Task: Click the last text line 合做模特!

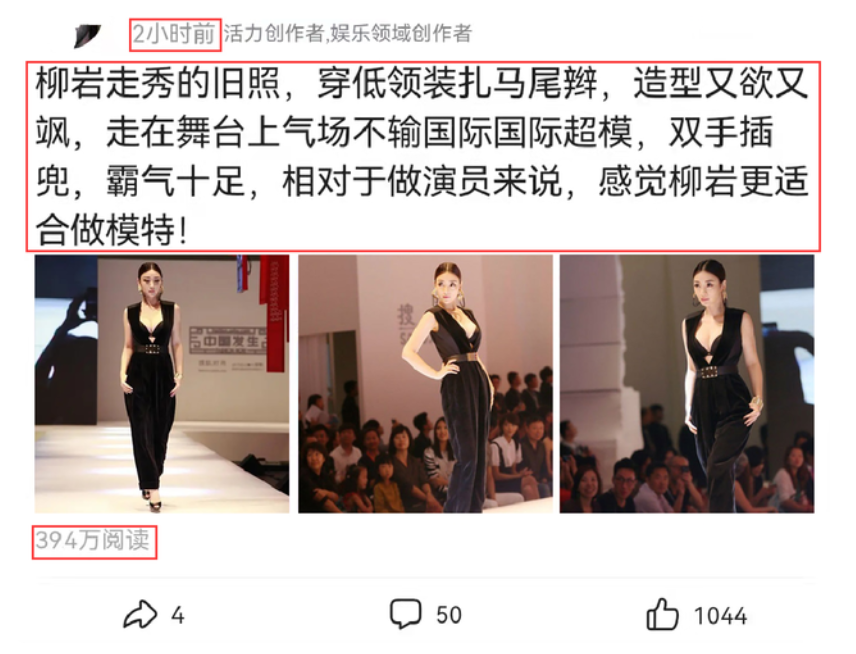Action: click(112, 230)
